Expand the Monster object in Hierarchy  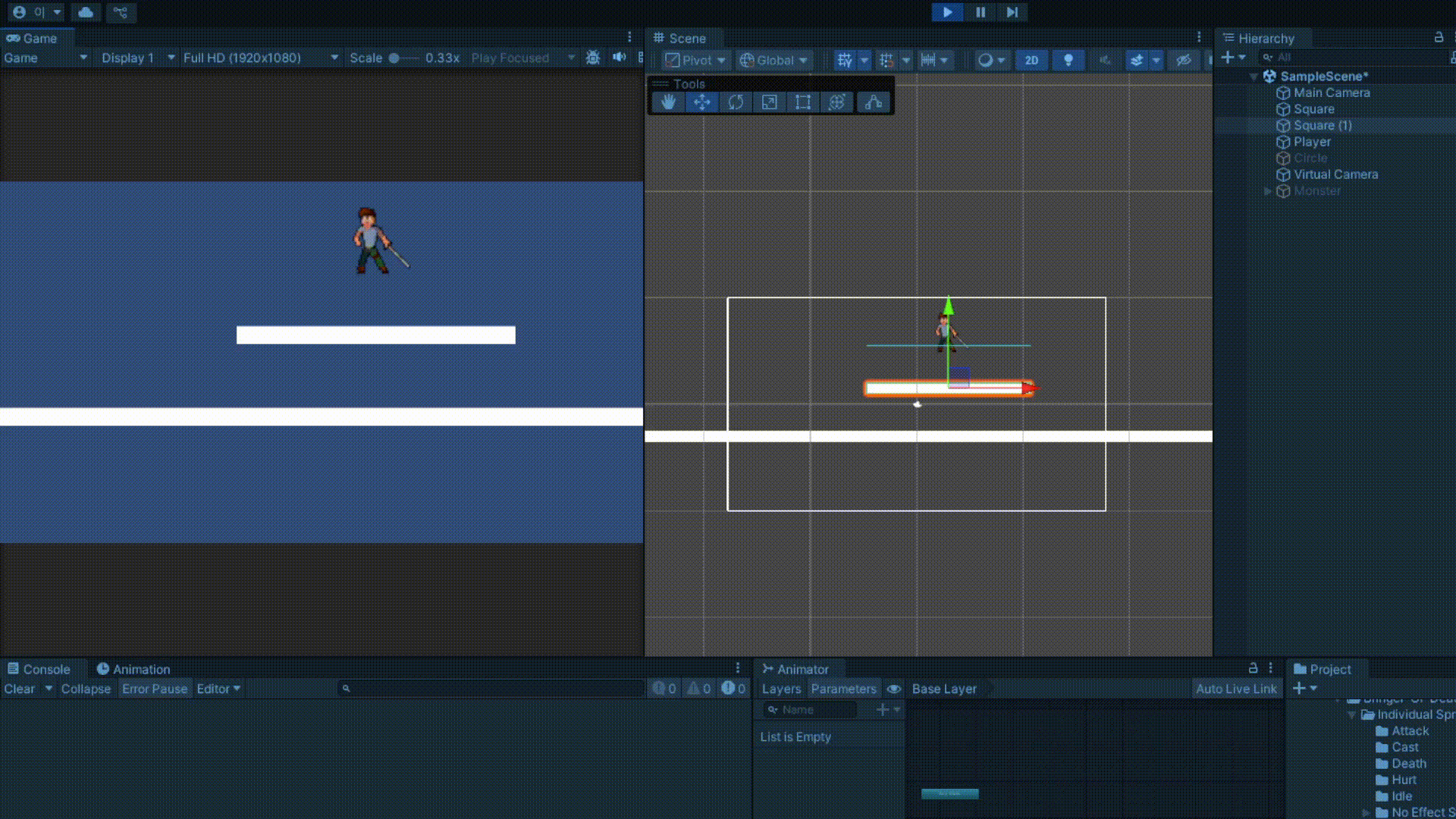[x=1267, y=191]
